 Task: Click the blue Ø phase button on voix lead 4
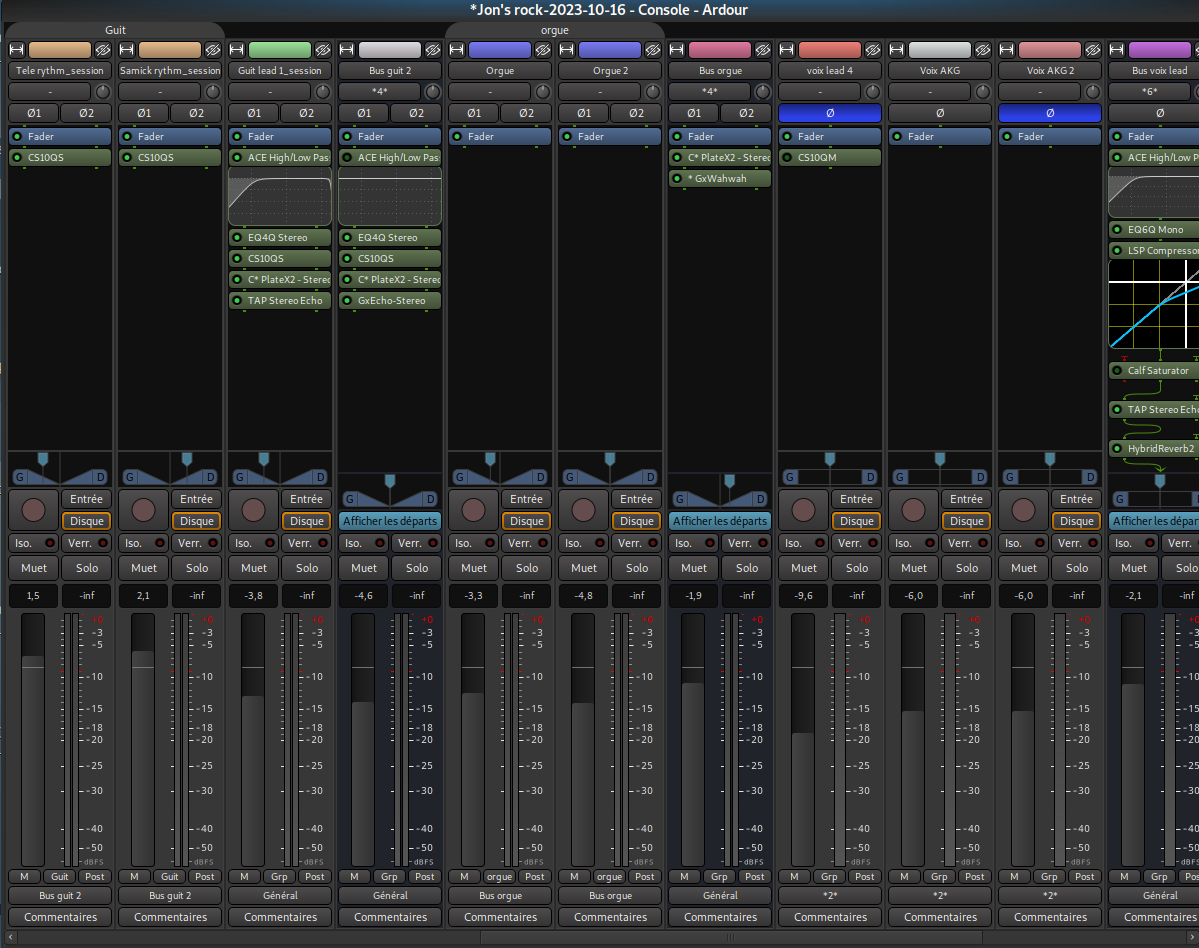[x=830, y=113]
